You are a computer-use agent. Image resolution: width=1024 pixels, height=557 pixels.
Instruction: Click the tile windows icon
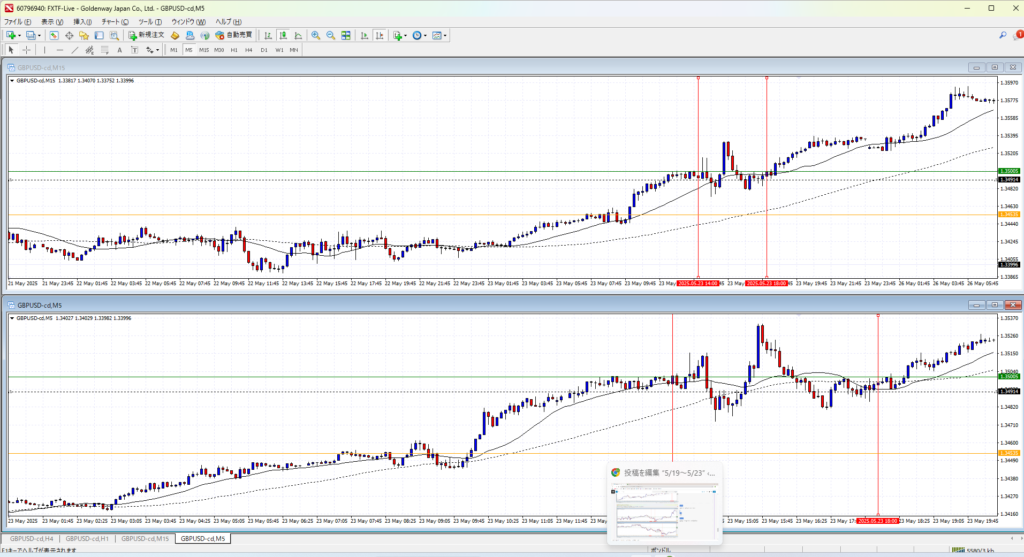tap(346, 35)
